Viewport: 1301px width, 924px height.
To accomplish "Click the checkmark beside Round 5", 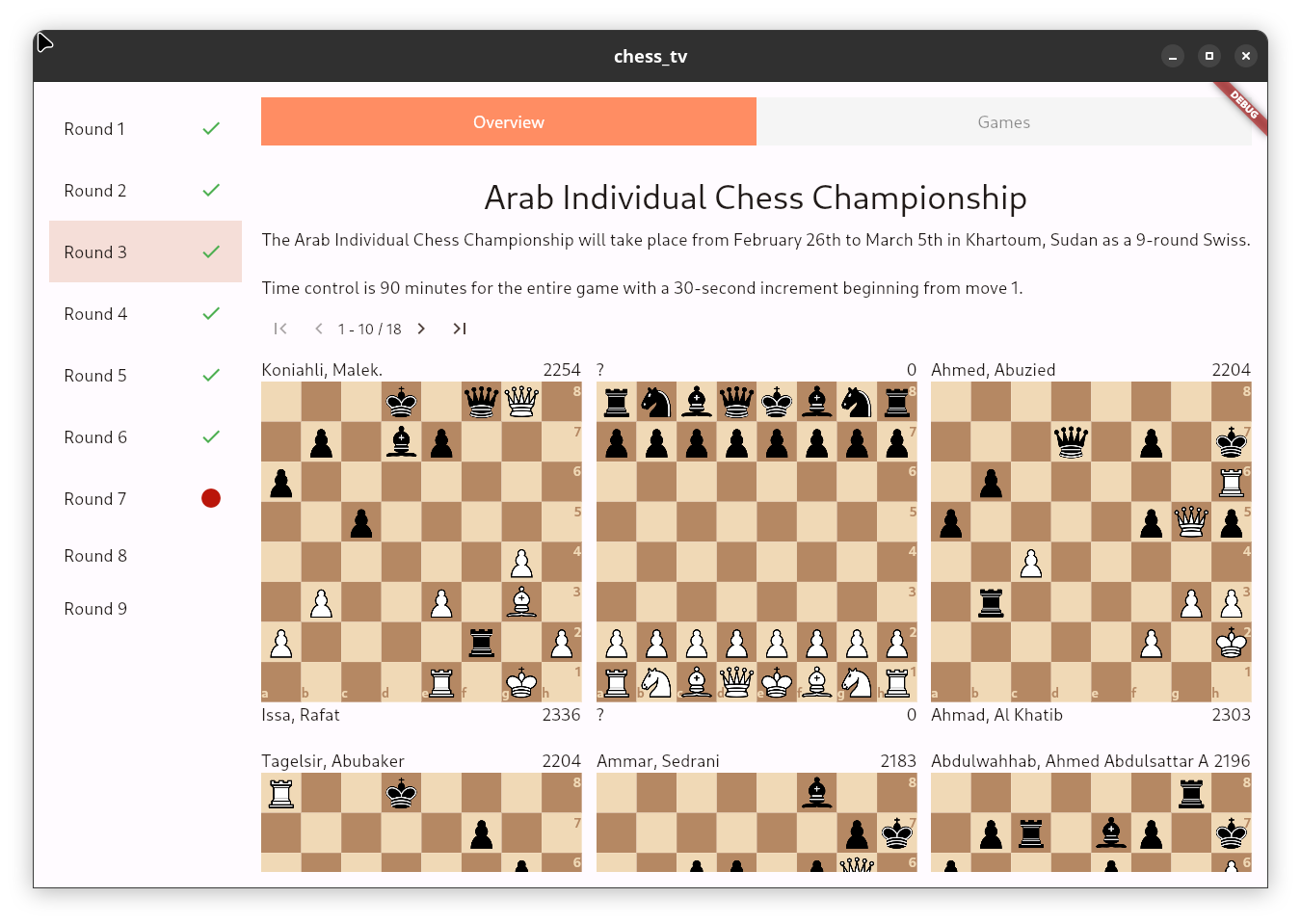I will pos(211,376).
